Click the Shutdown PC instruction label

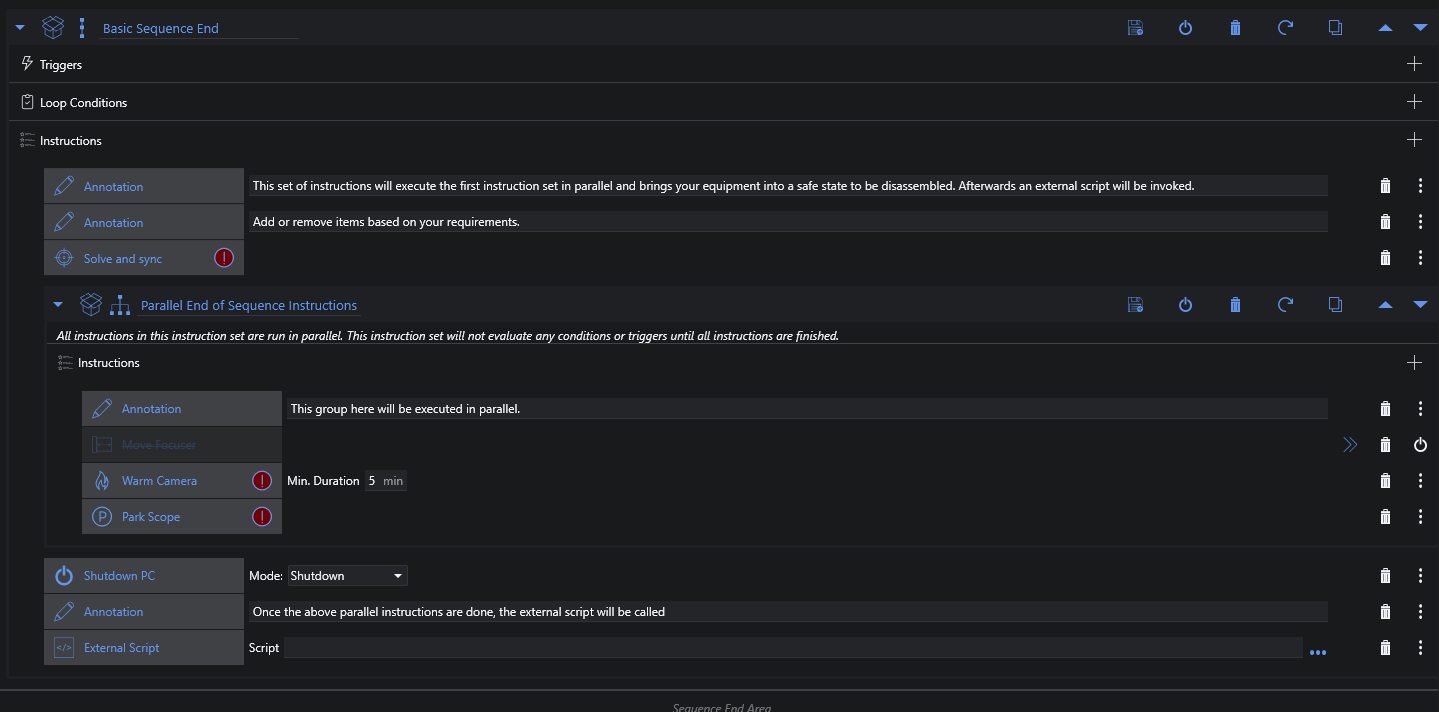pyautogui.click(x=119, y=576)
